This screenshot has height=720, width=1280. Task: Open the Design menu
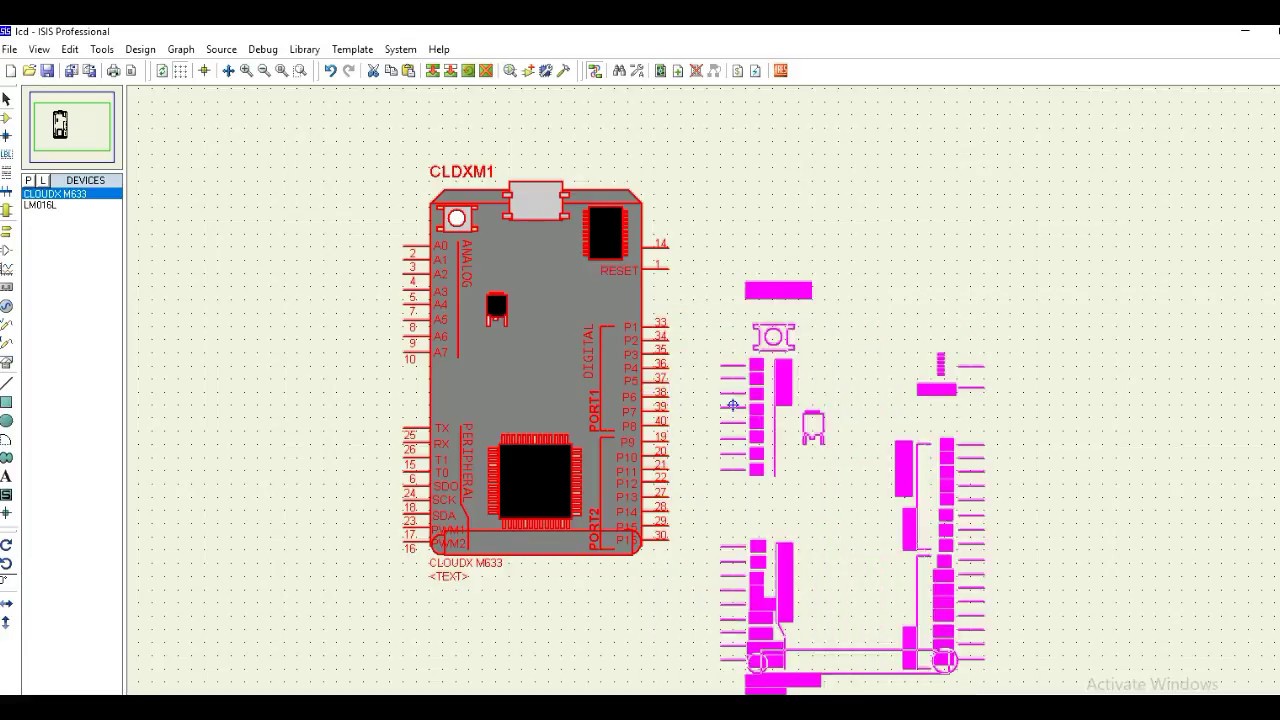click(x=140, y=49)
